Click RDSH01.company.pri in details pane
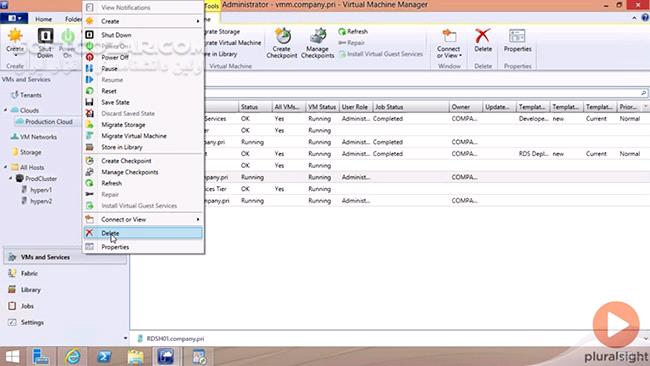Screen dimensions: 650x366 (175, 339)
